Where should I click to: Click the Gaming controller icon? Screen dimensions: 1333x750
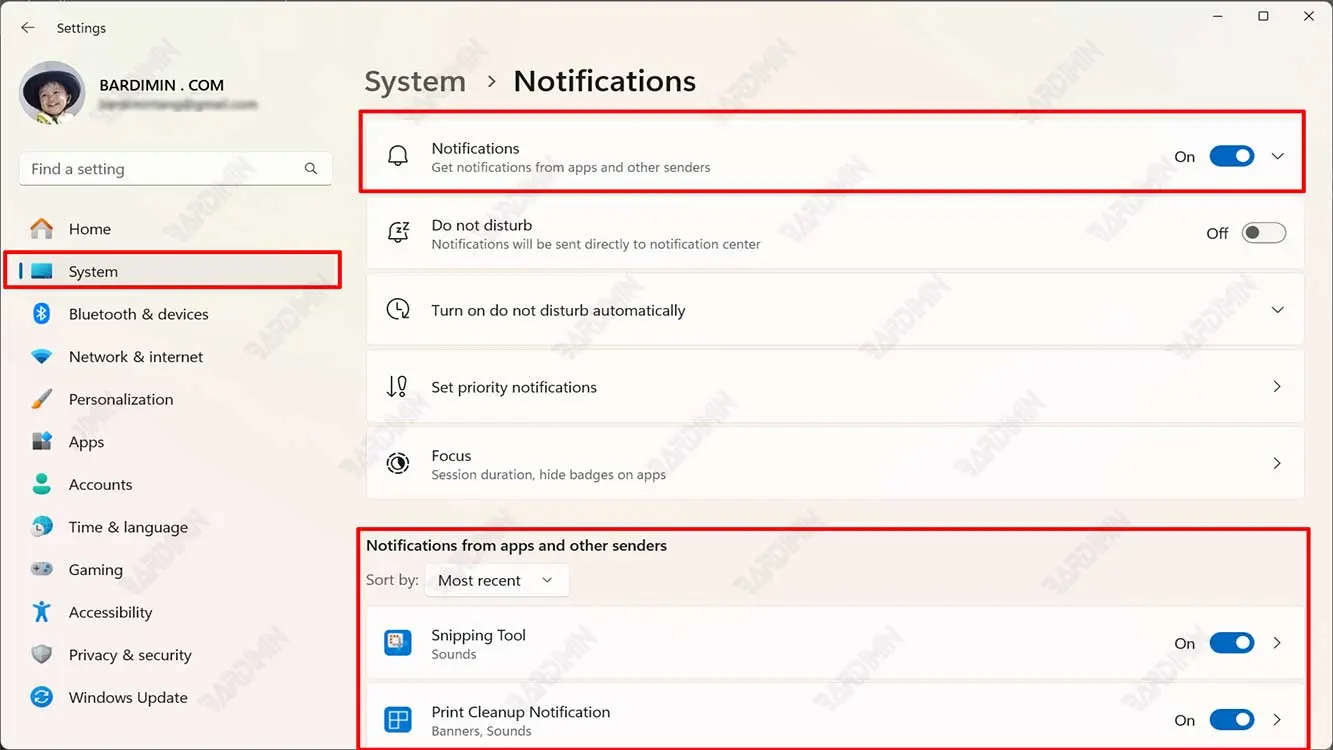pos(41,570)
